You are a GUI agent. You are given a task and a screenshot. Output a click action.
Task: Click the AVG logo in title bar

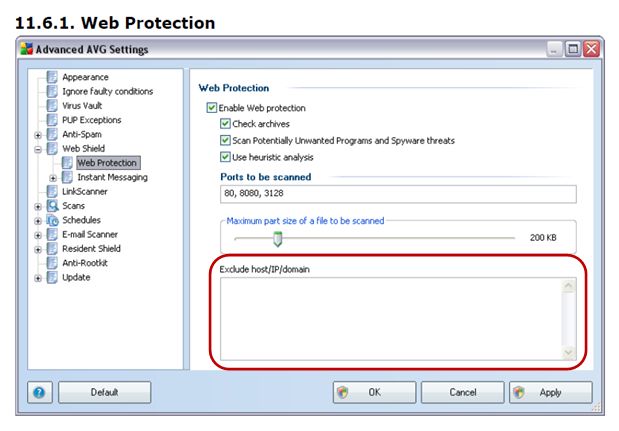tap(26, 49)
